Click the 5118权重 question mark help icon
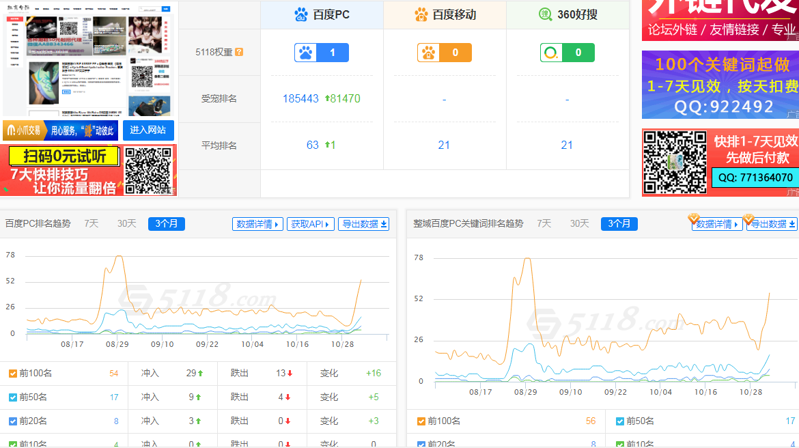 (x=239, y=52)
